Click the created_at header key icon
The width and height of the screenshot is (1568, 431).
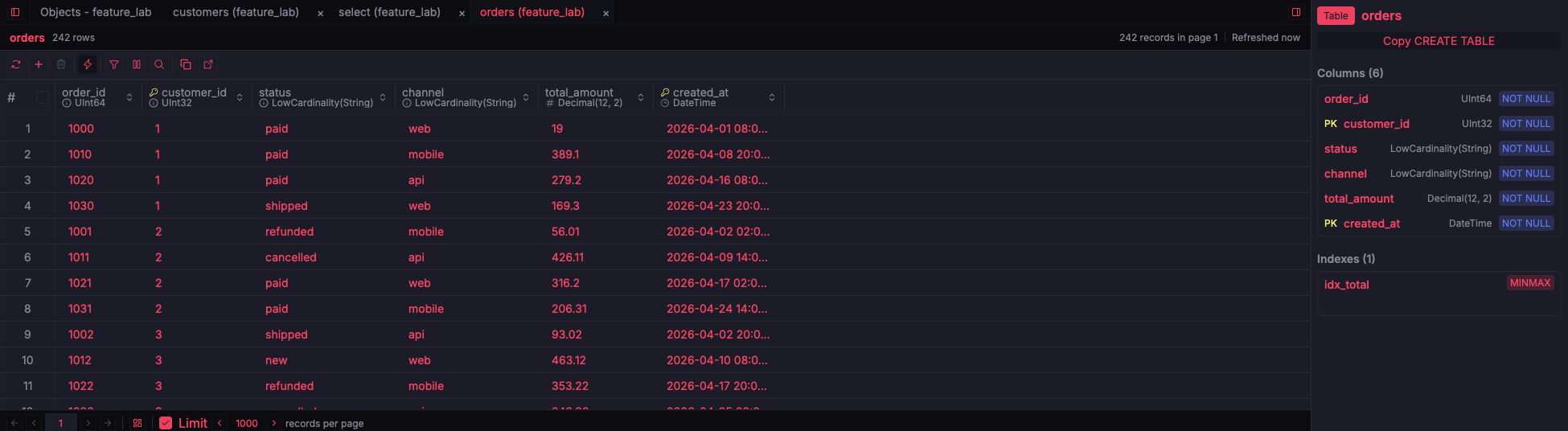(665, 92)
